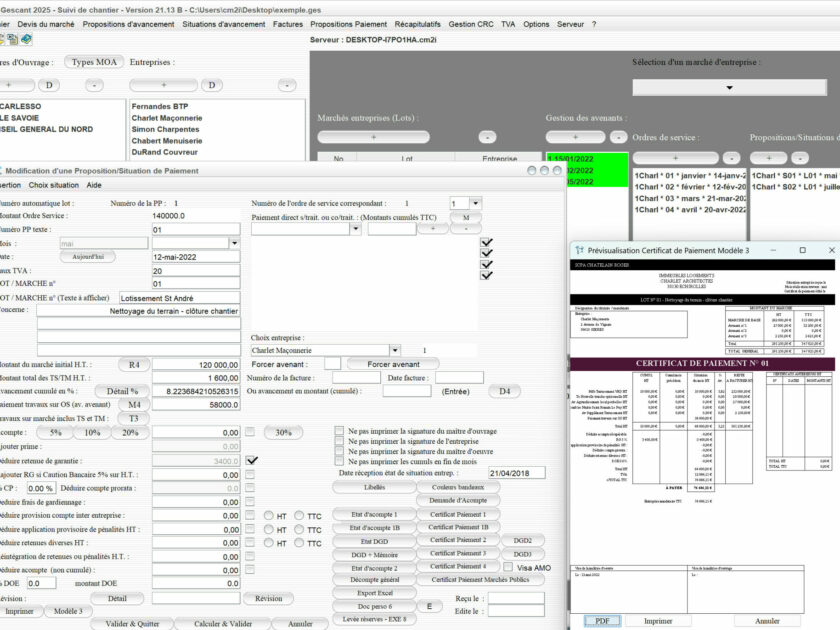Click the PDF button in the preview window
The image size is (840, 630).
(602, 620)
